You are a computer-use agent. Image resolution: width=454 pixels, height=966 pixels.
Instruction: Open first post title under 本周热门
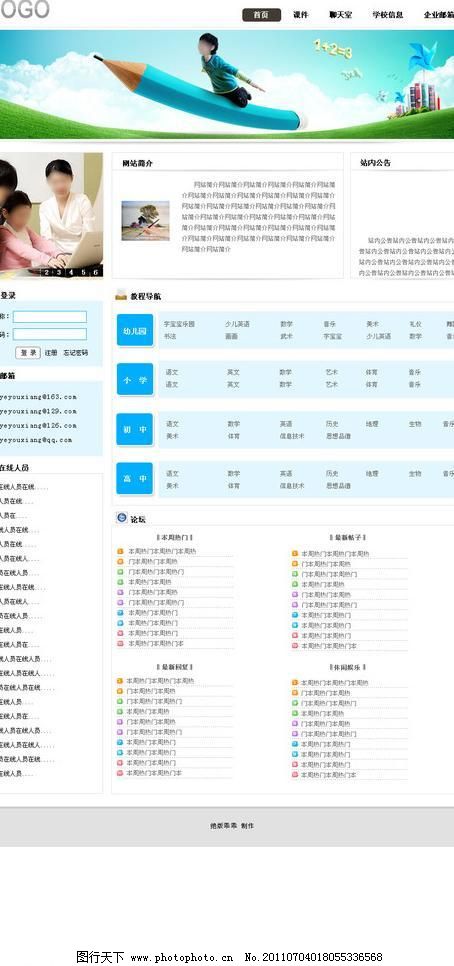[x=162, y=551]
